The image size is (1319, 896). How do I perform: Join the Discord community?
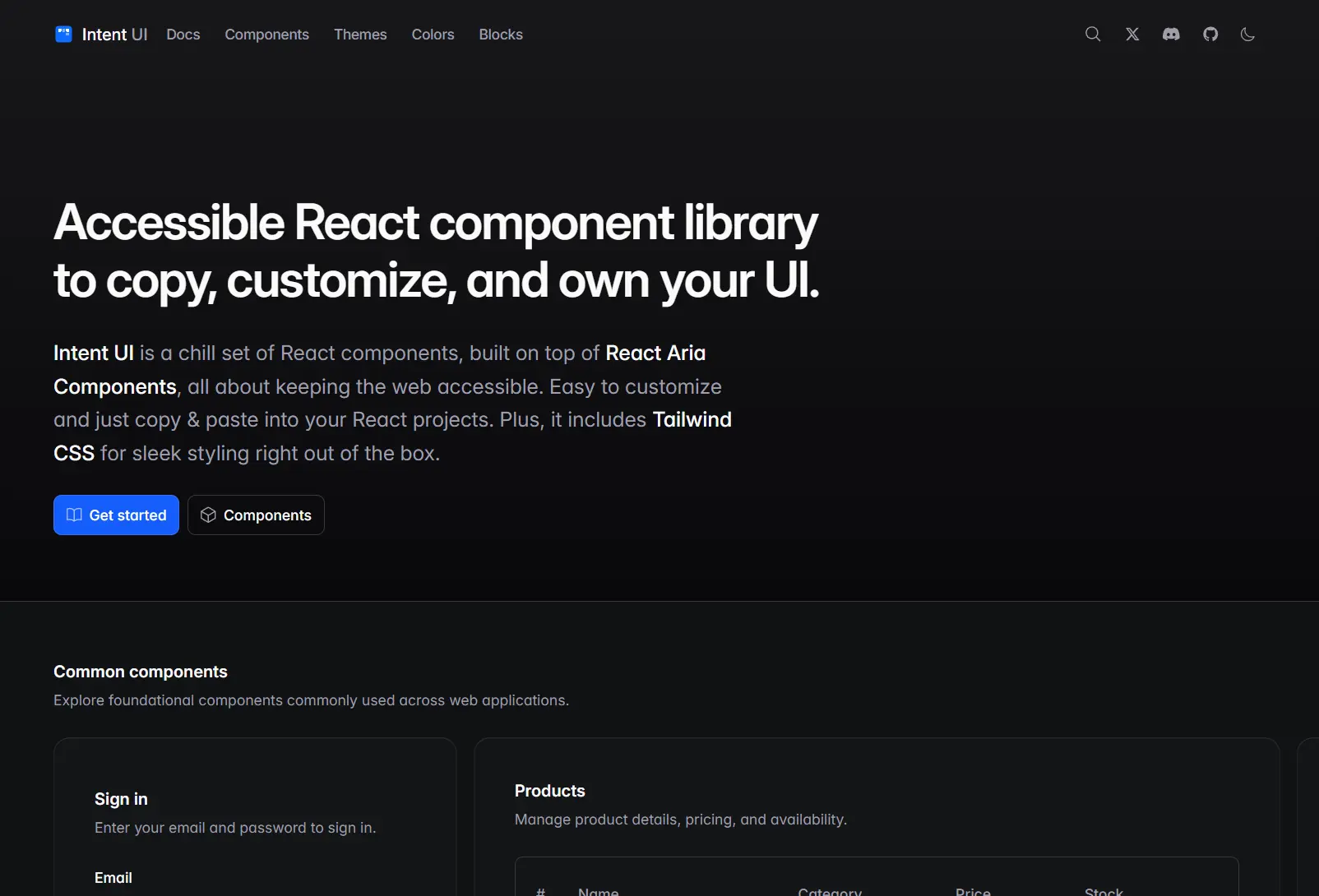(x=1170, y=35)
